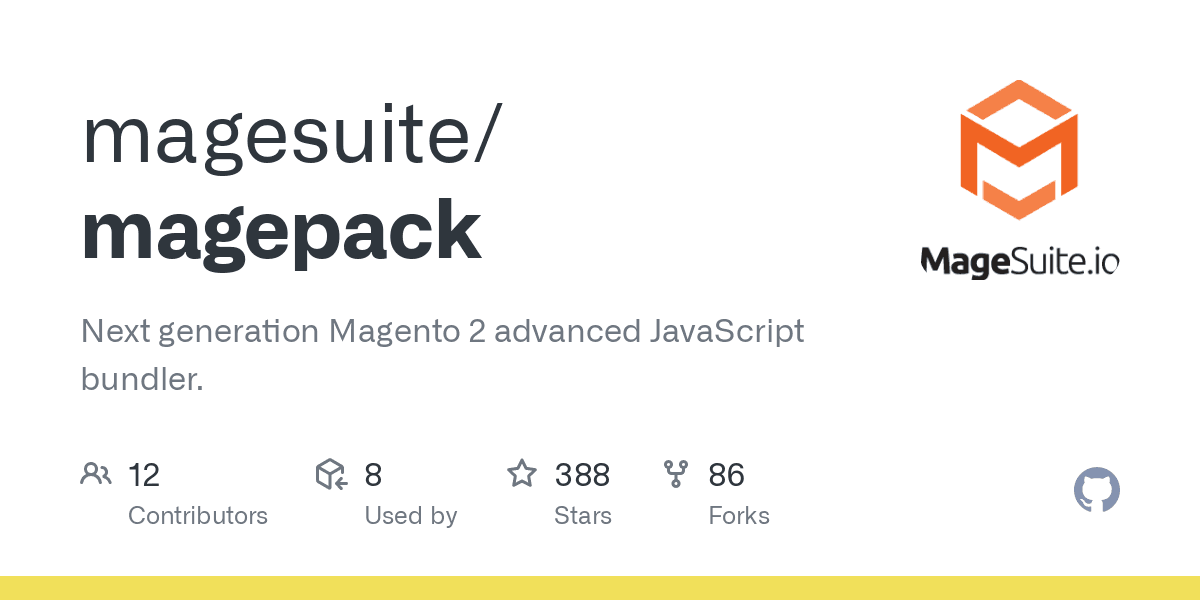Select the Stars label

(583, 516)
